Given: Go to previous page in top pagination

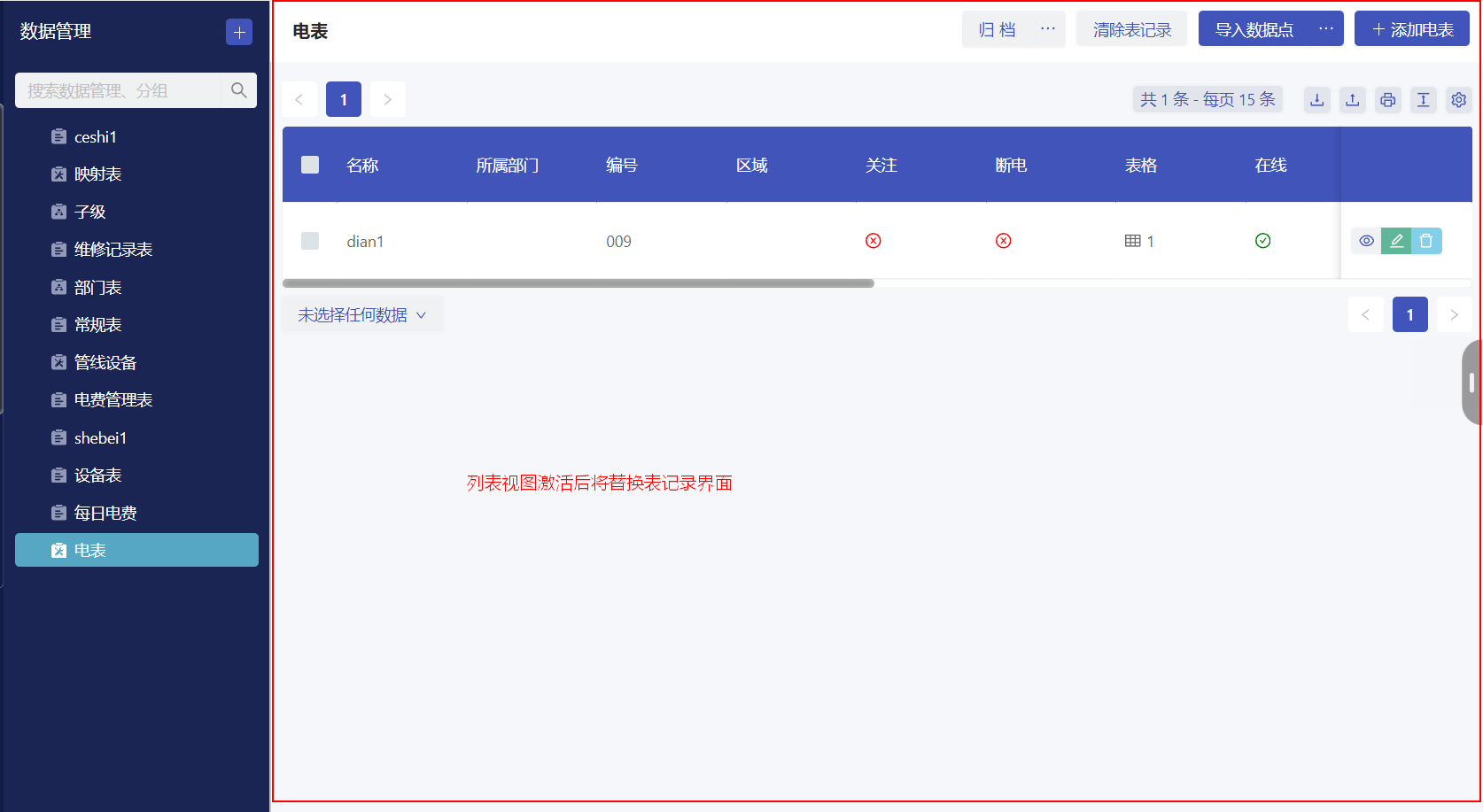Looking at the screenshot, I should 299,99.
